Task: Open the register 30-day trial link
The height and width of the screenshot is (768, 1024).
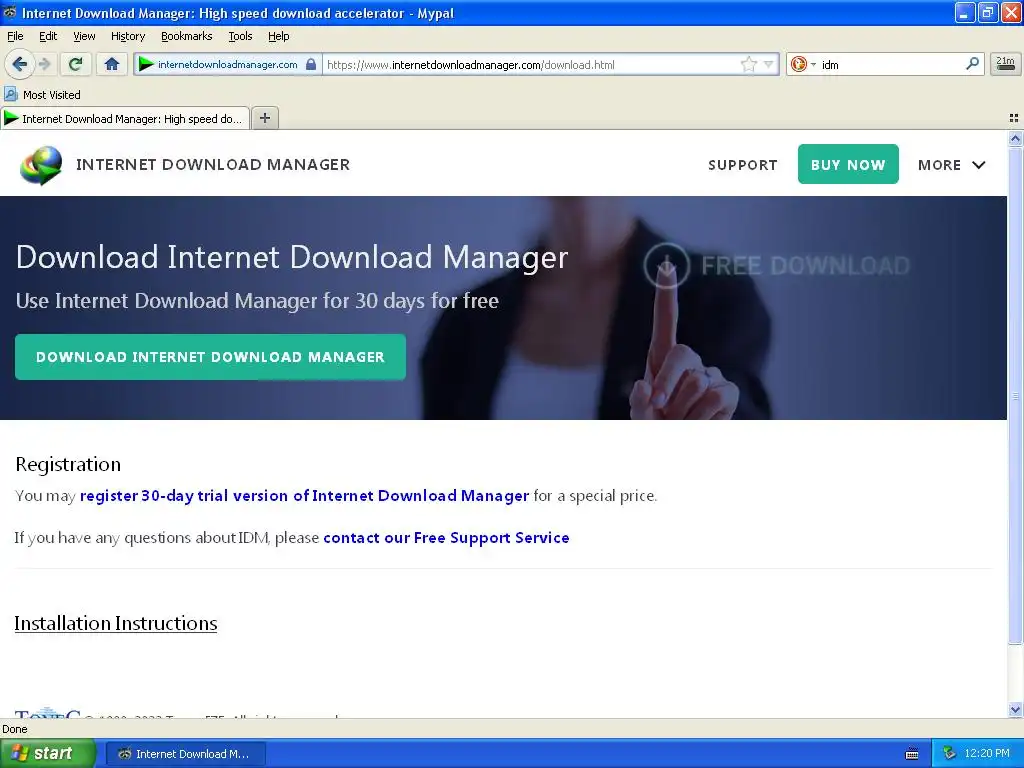Action: [x=304, y=496]
